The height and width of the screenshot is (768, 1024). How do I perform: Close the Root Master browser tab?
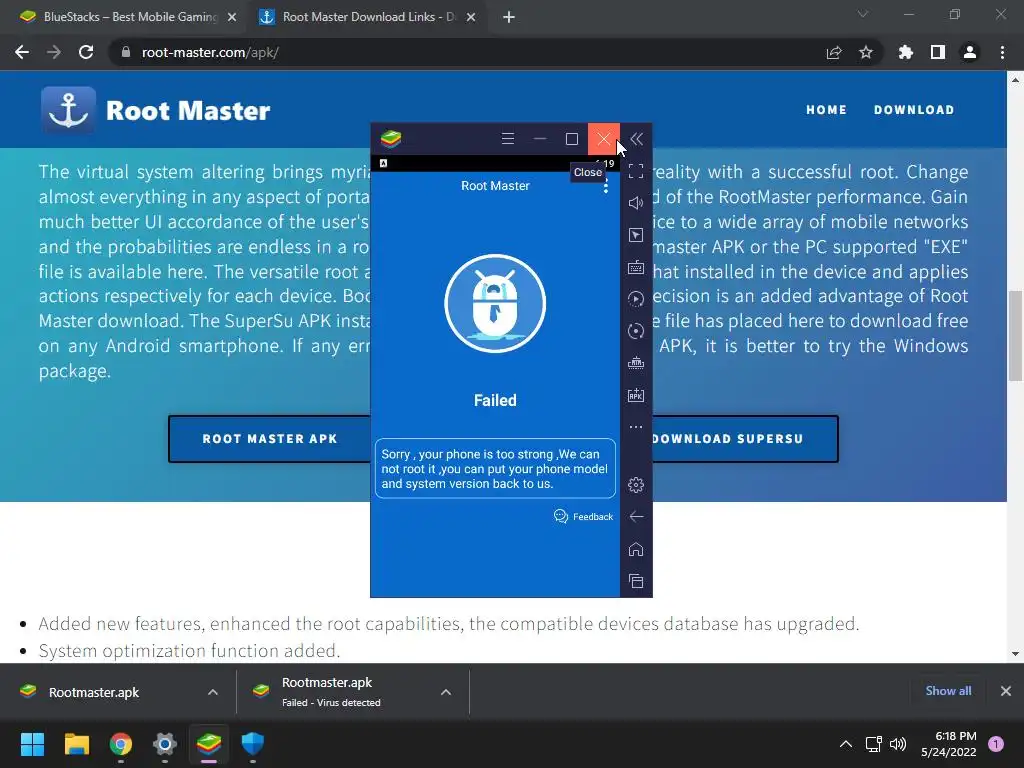[471, 18]
